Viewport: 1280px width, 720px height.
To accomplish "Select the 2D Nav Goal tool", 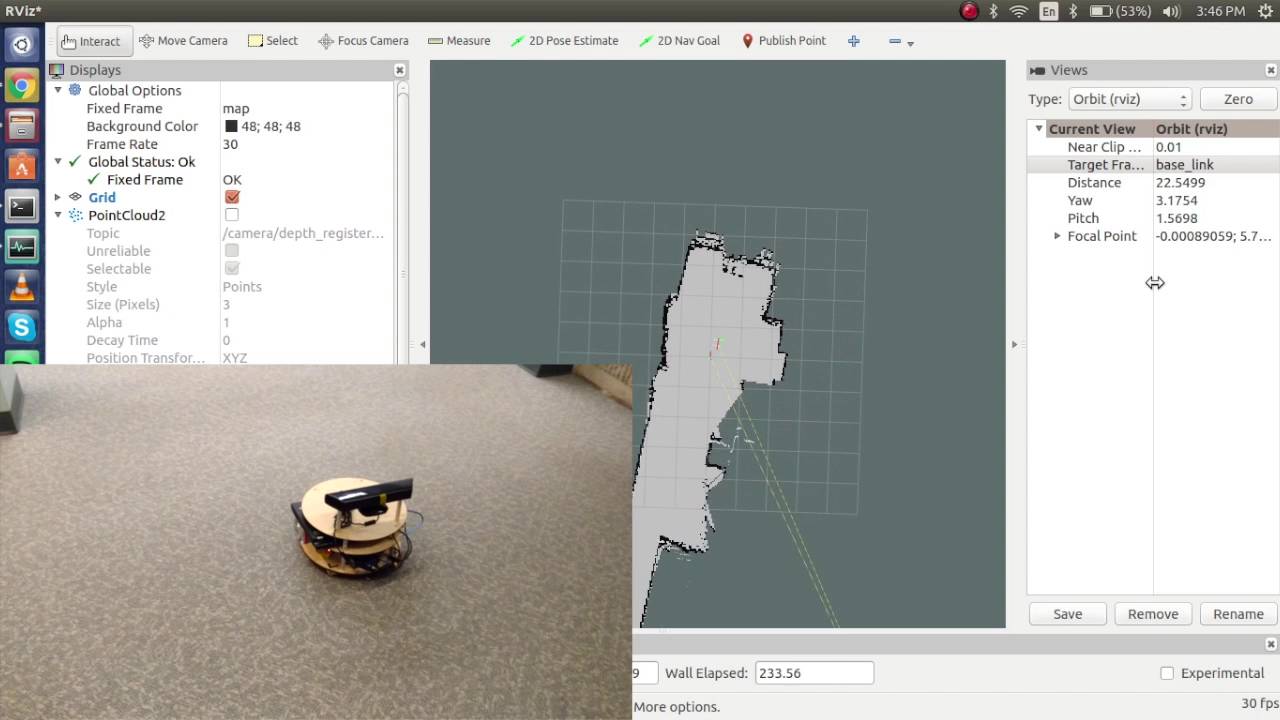I will (679, 41).
